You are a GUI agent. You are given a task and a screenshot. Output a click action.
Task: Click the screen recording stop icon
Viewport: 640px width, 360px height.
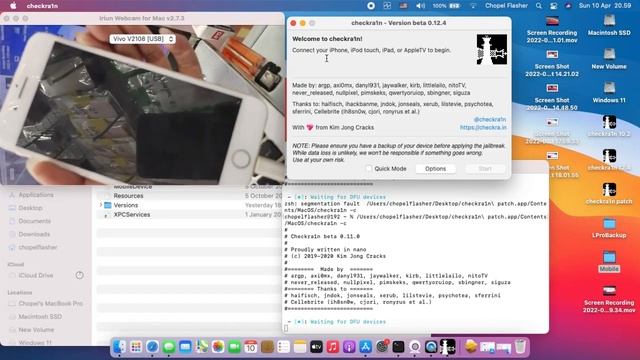pyautogui.click(x=371, y=6)
